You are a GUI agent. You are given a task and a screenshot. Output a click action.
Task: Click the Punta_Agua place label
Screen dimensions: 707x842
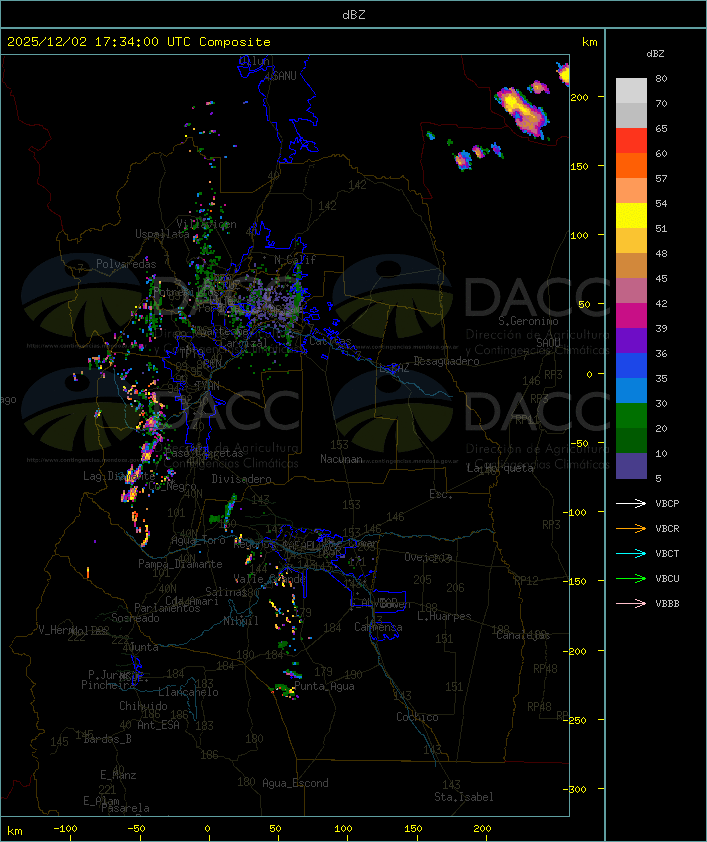[324, 686]
